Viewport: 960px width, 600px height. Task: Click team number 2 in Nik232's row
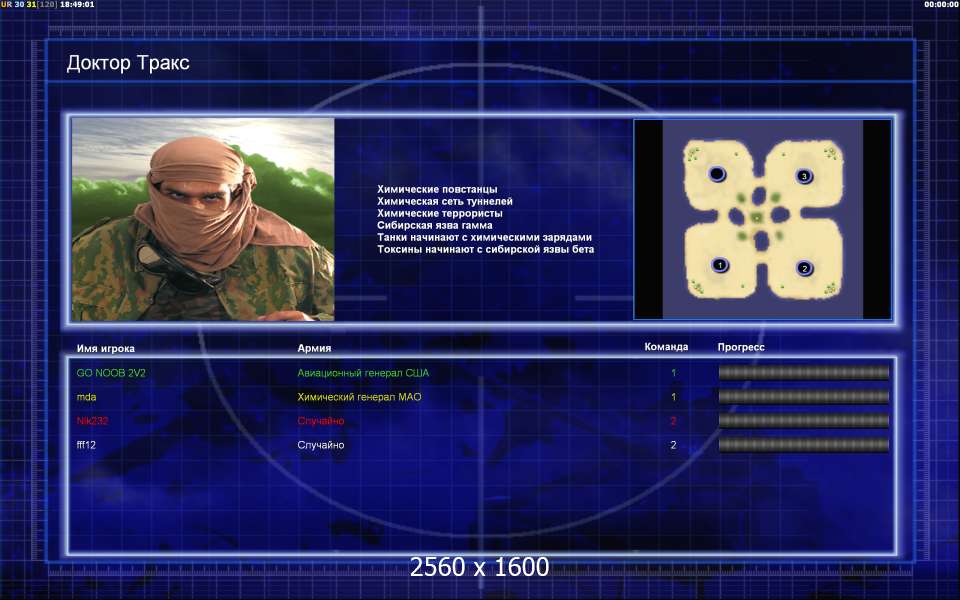coord(673,421)
